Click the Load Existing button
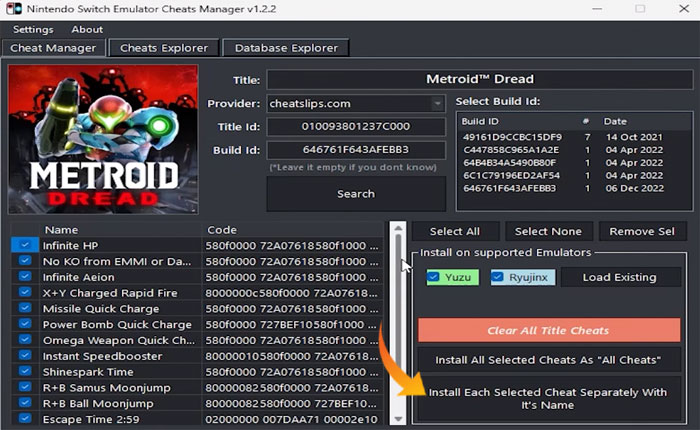 pos(619,277)
